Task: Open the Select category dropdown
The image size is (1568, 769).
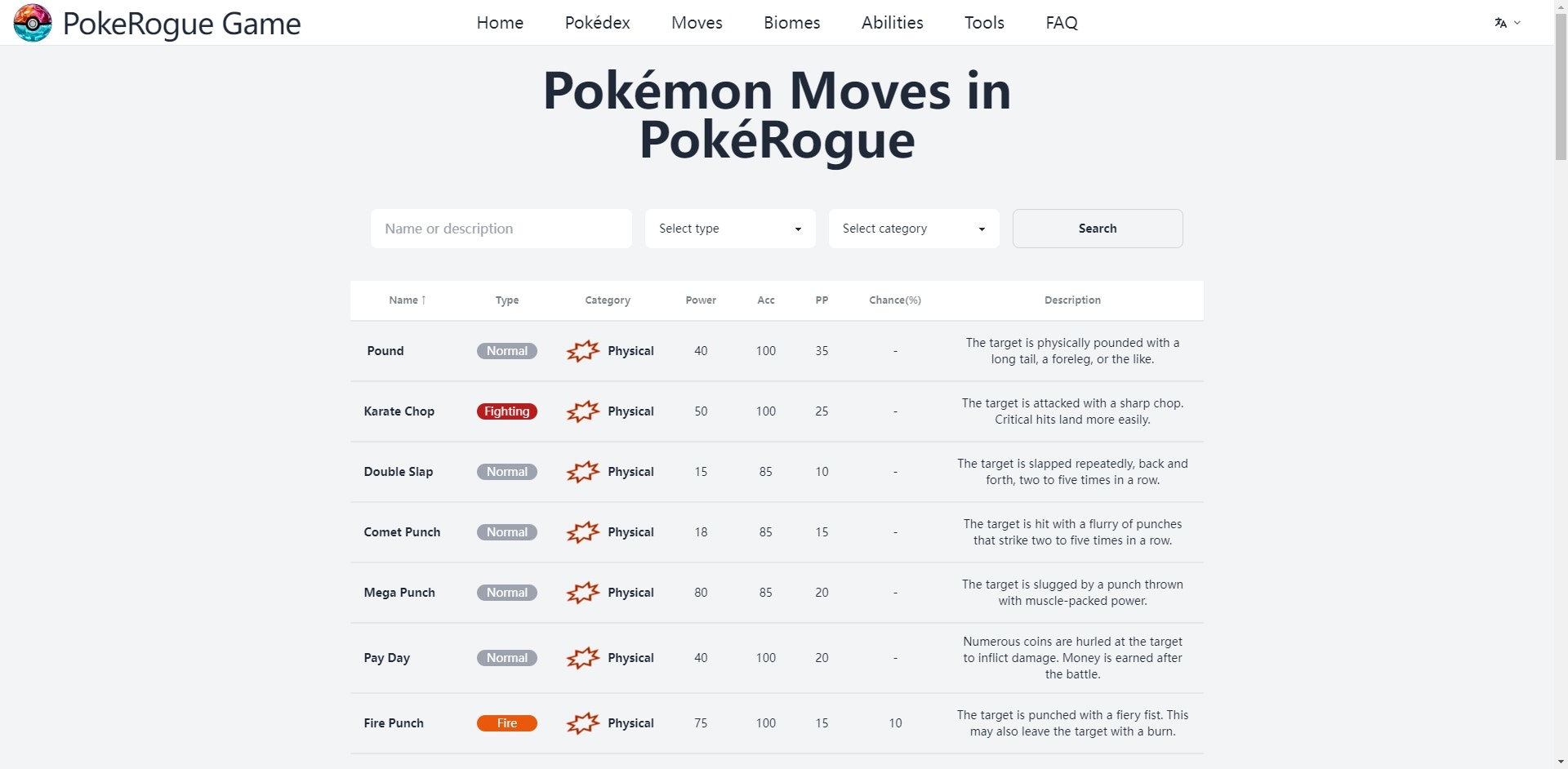Action: [914, 229]
